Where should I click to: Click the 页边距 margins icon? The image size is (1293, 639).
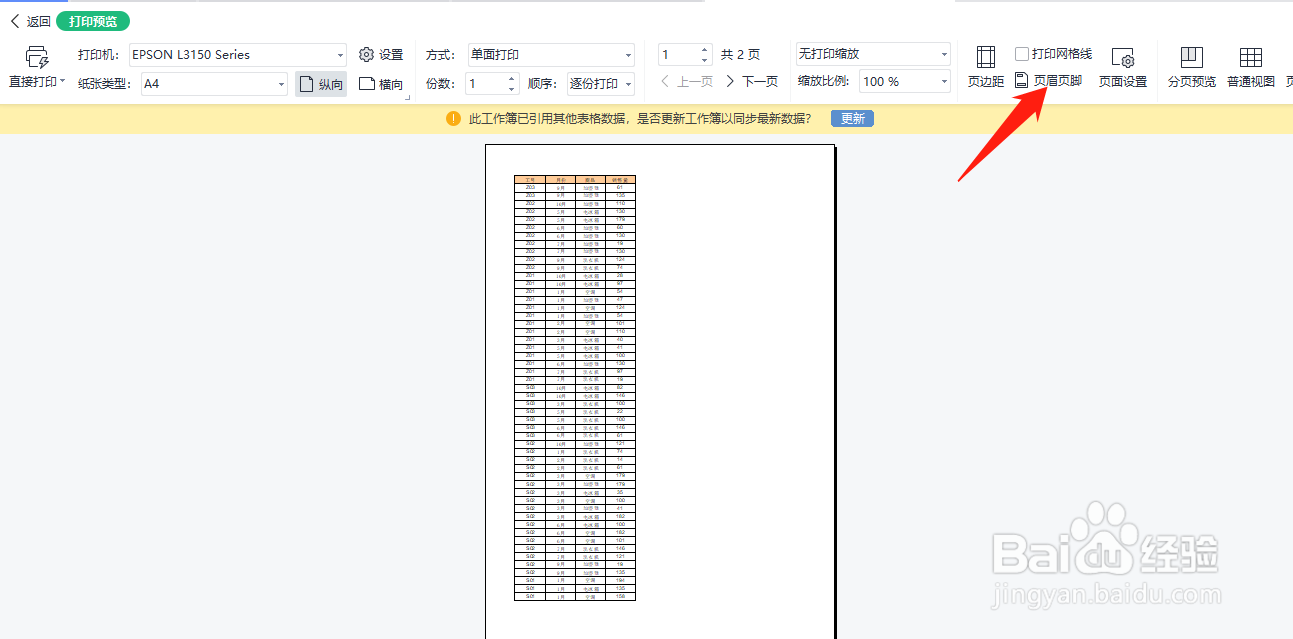pyautogui.click(x=985, y=67)
